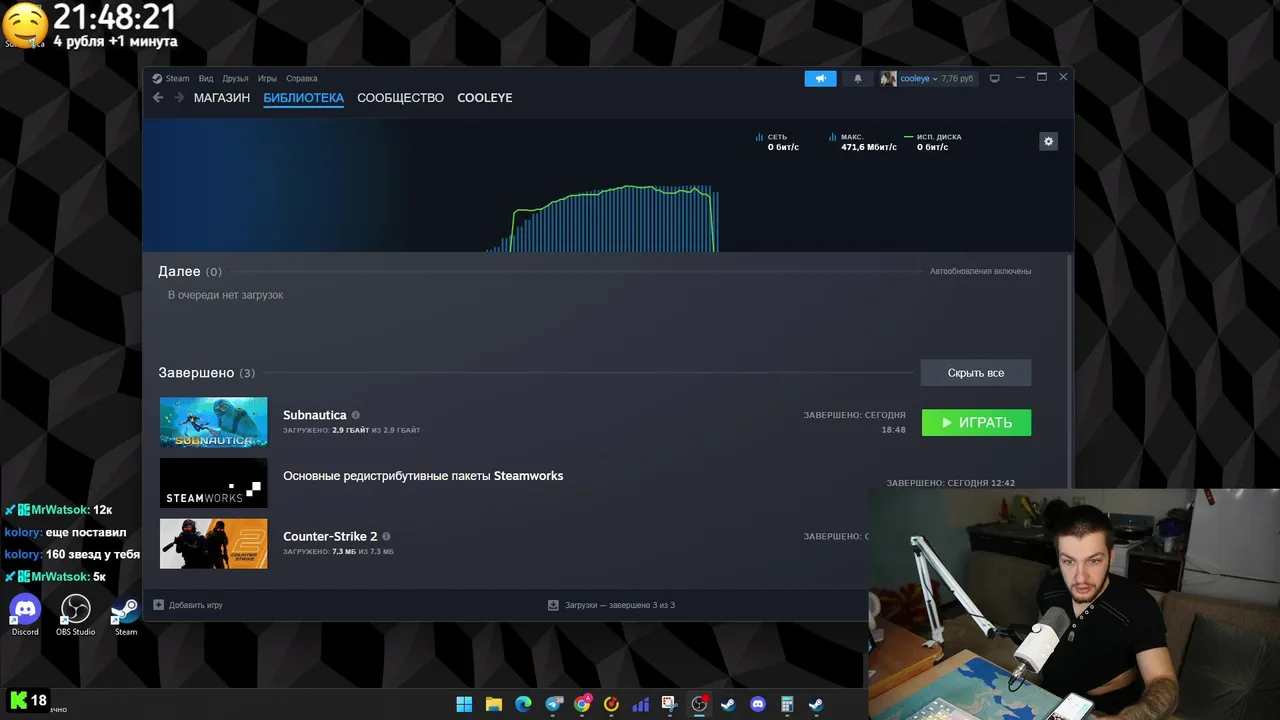Launch Discord from desktop shortcut

tap(25, 614)
